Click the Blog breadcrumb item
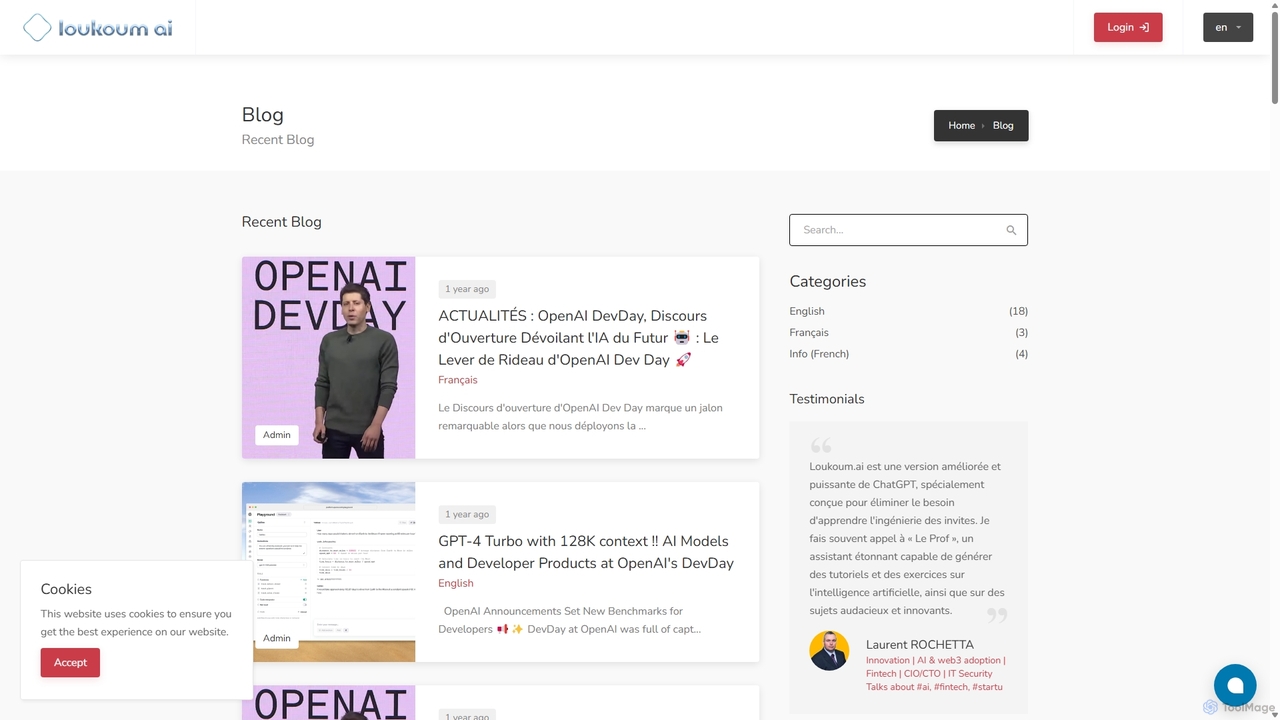The height and width of the screenshot is (720, 1280). click(x=1003, y=125)
